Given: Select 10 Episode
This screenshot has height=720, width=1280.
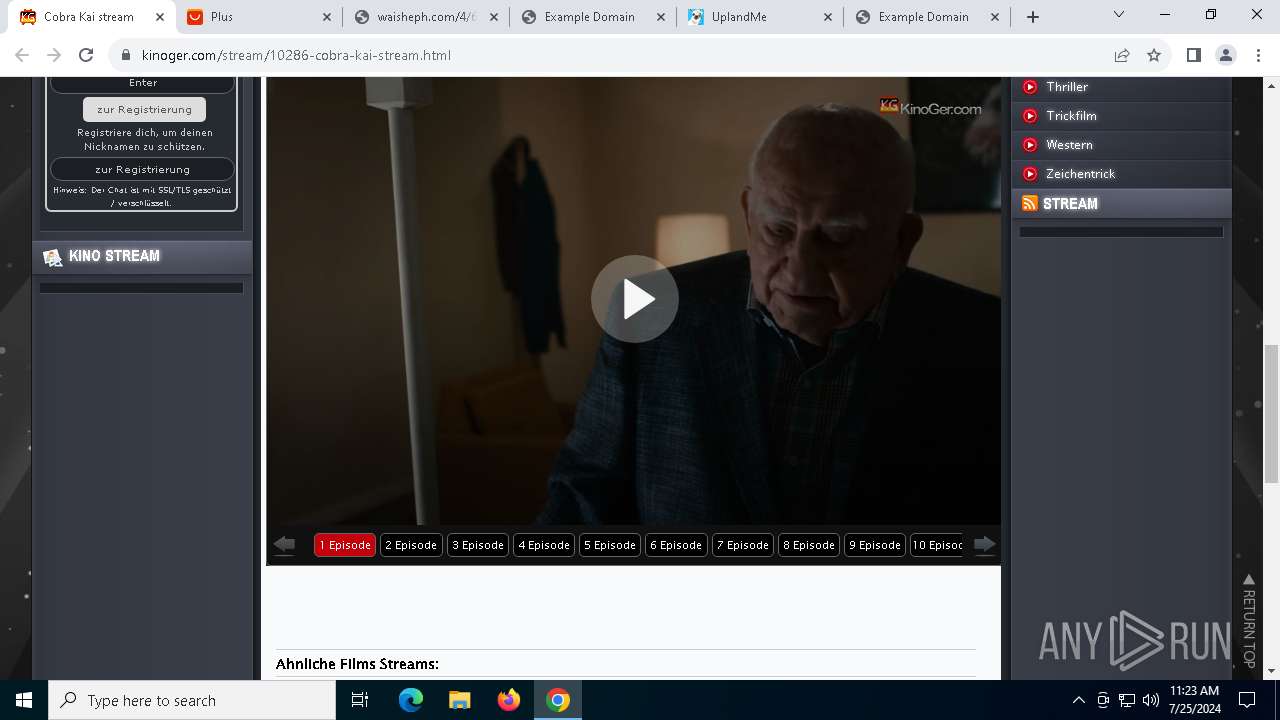Looking at the screenshot, I should [937, 545].
